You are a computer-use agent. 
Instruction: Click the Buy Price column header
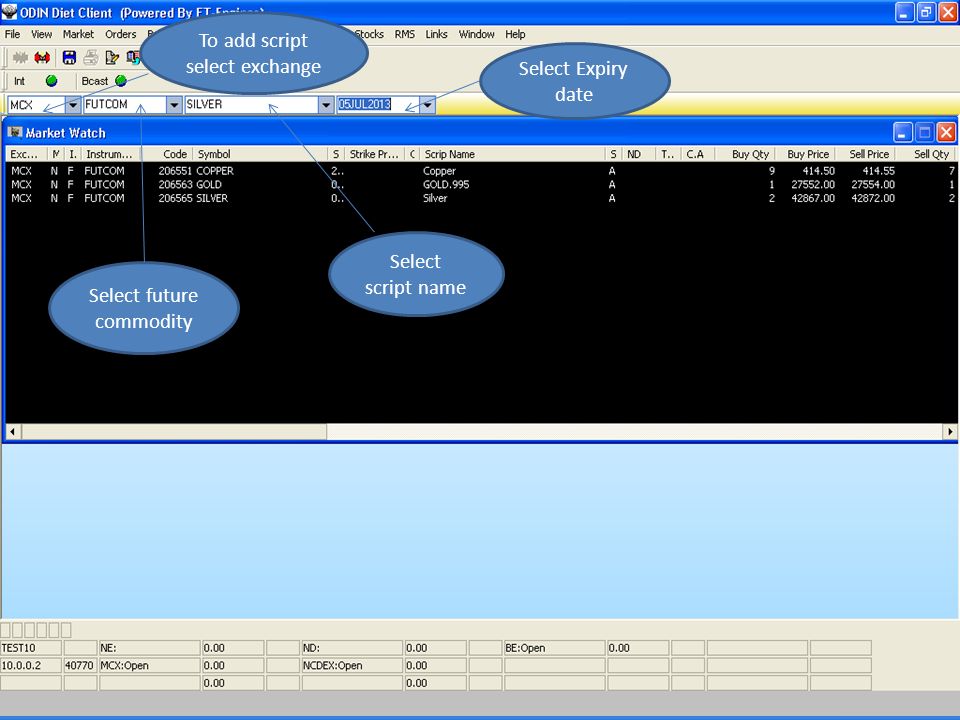click(806, 154)
